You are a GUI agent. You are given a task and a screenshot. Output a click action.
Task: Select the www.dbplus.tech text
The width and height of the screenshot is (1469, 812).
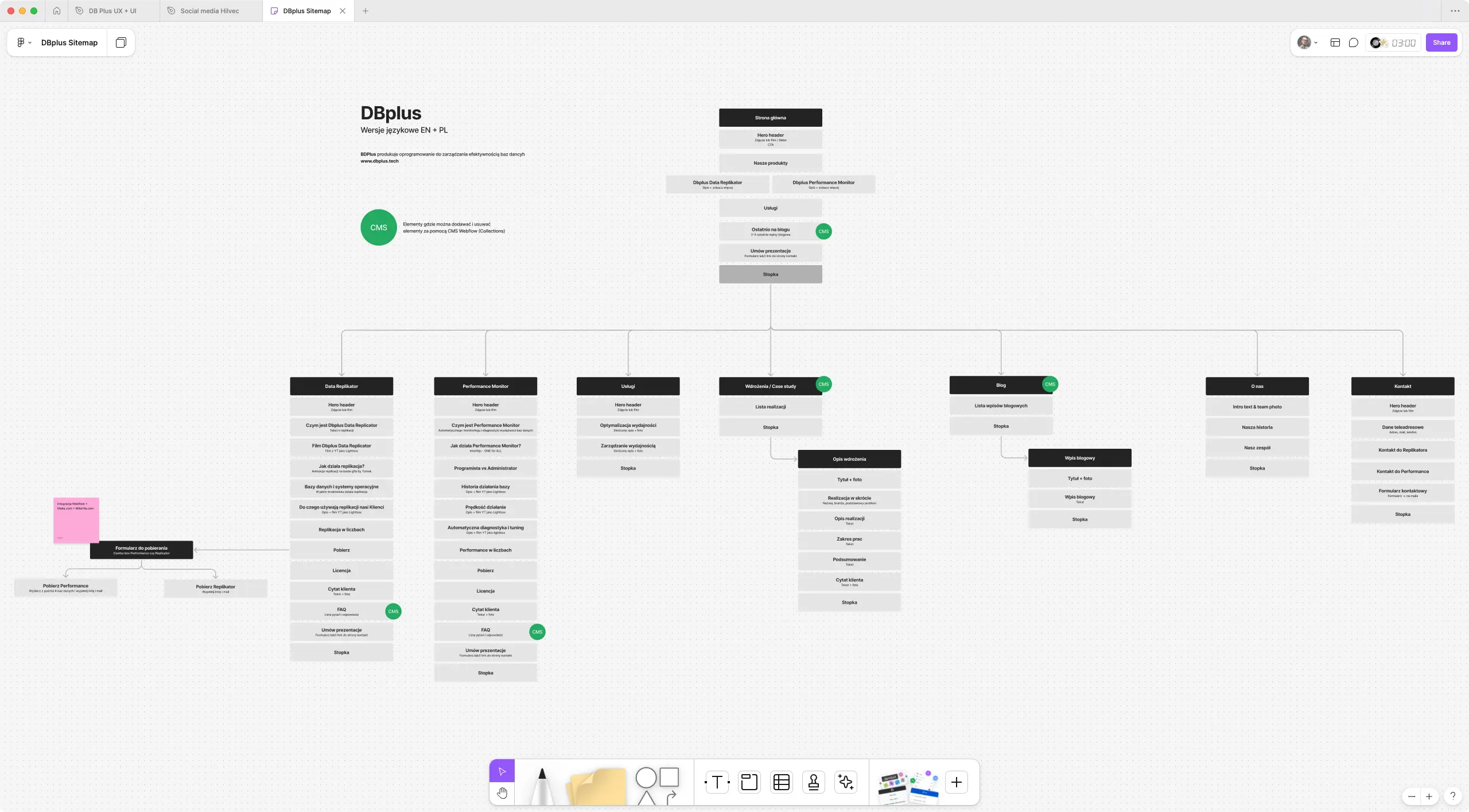click(379, 161)
